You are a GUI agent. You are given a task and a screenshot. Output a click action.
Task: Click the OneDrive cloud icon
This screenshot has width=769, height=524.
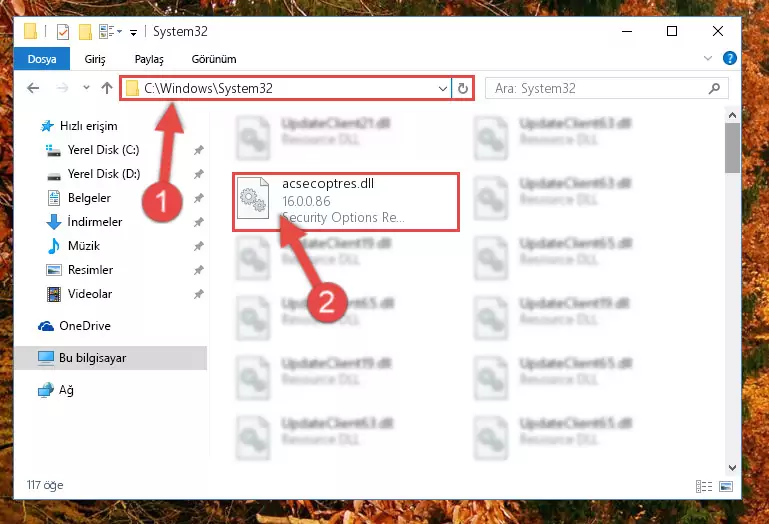tap(46, 326)
